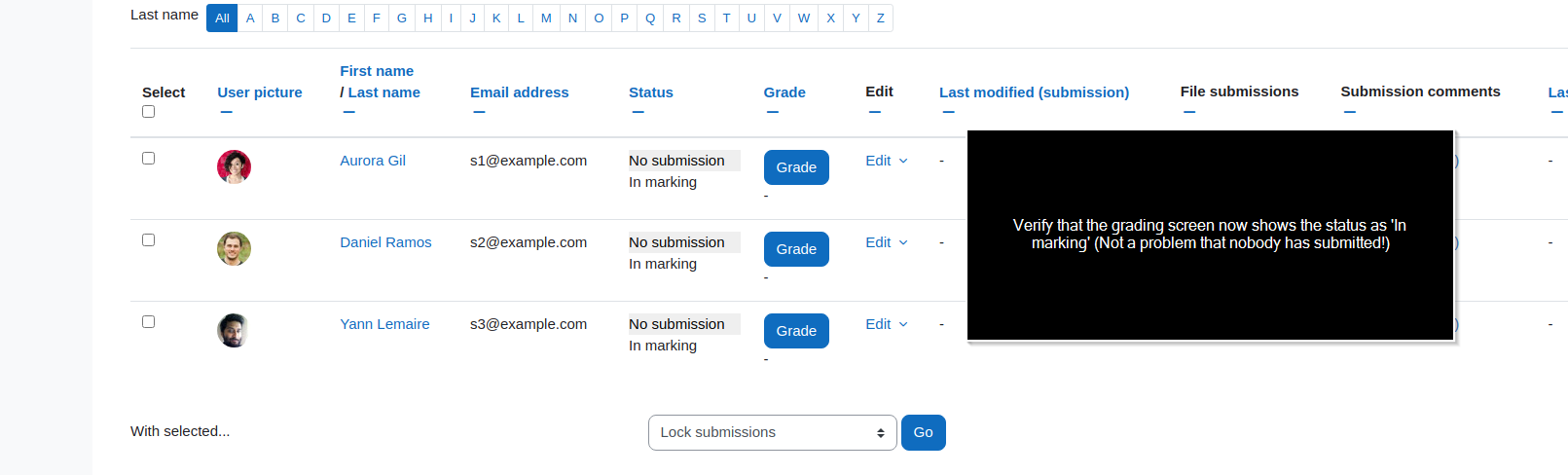The height and width of the screenshot is (475, 1568).
Task: Hide the Submission comments column
Action: (1349, 112)
